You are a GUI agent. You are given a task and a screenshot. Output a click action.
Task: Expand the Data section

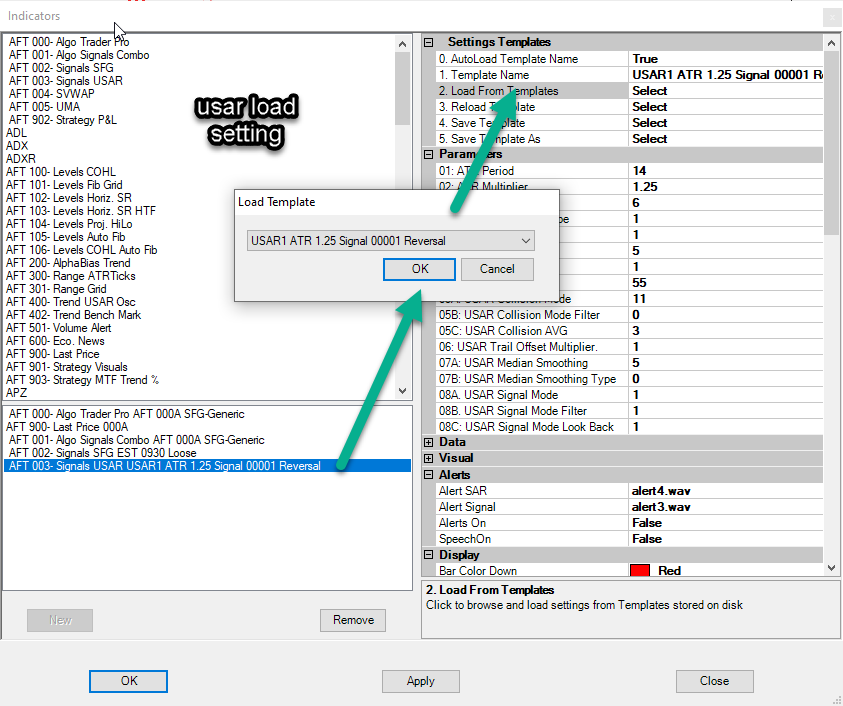(x=430, y=442)
